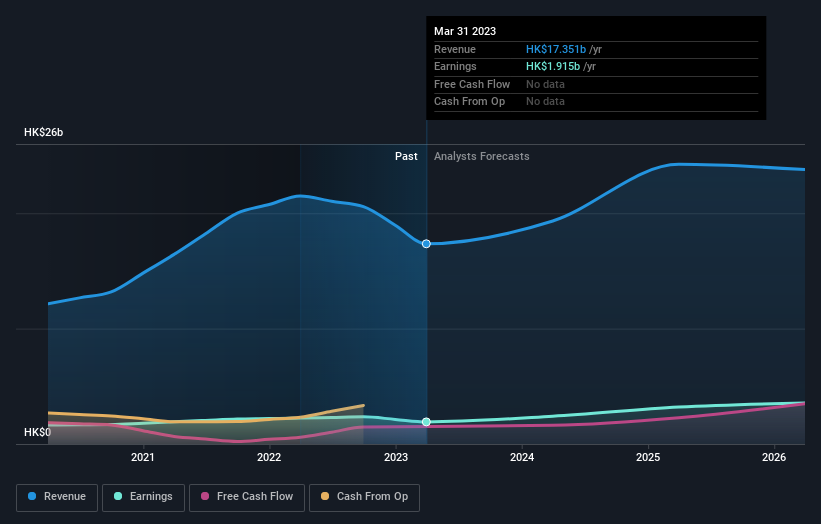Click the HK$0 y-axis label
The width and height of the screenshot is (821, 524).
(38, 432)
